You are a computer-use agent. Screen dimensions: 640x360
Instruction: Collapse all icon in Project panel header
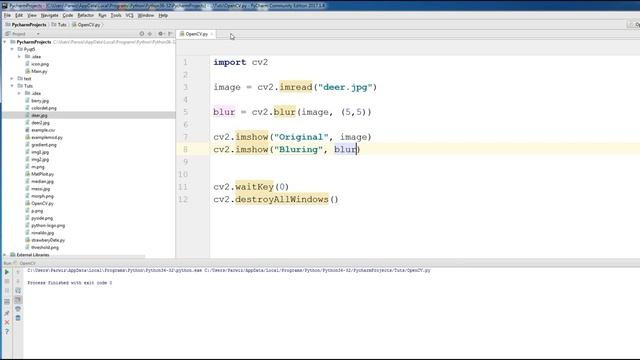(x=150, y=34)
